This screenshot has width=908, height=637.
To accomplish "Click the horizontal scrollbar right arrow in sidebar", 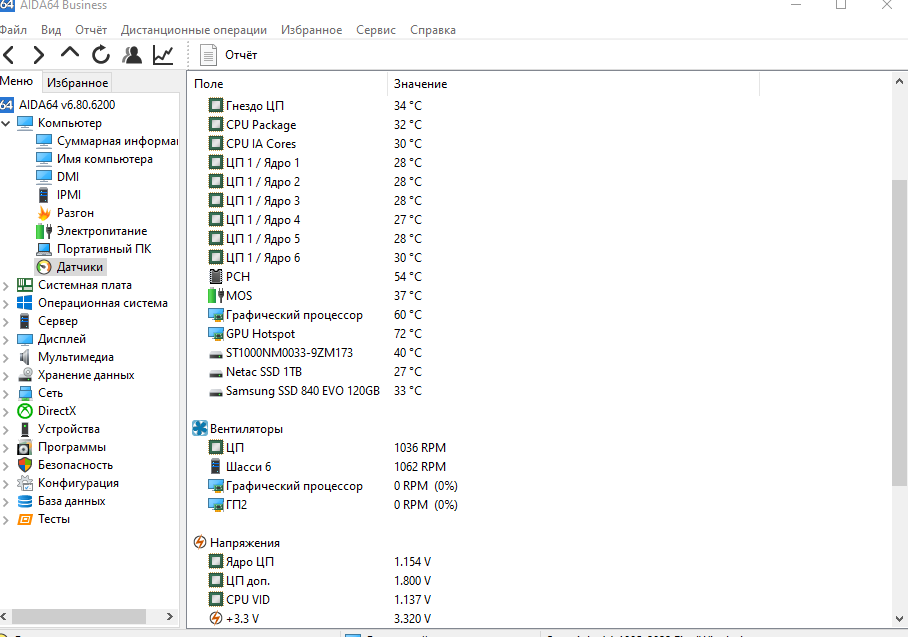I will [170, 617].
